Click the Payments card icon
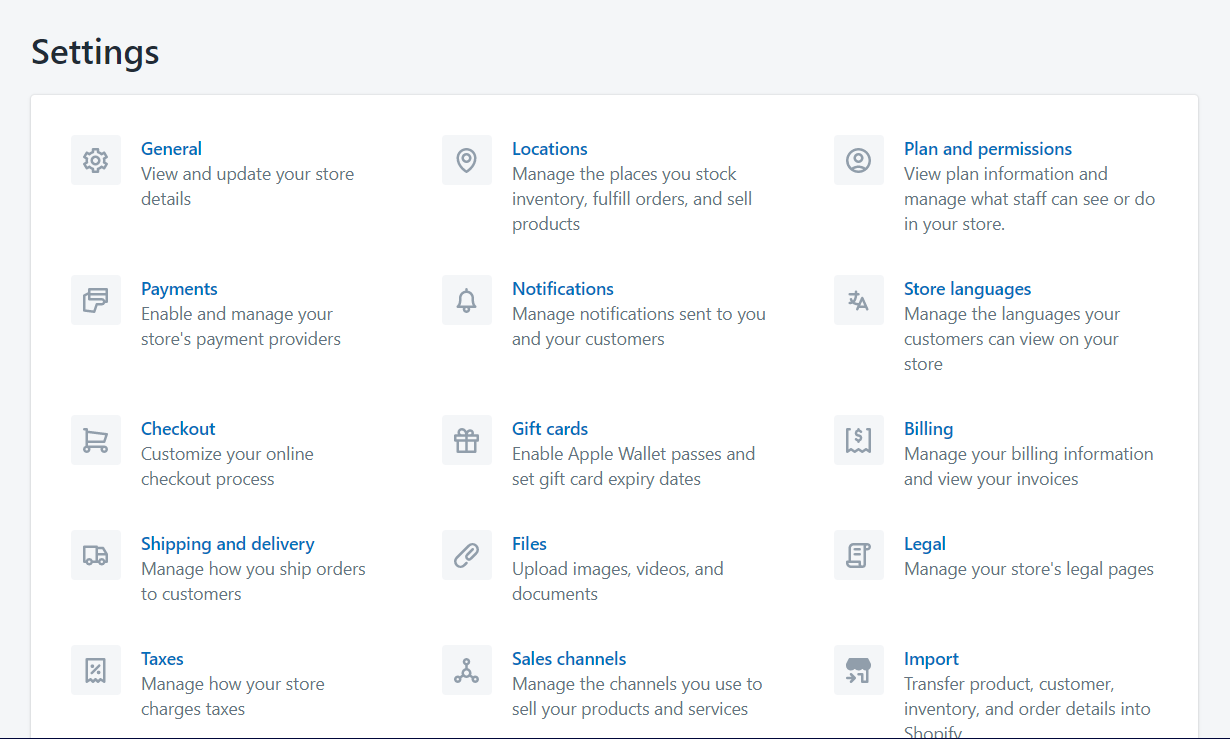This screenshot has width=1230, height=739. [96, 300]
